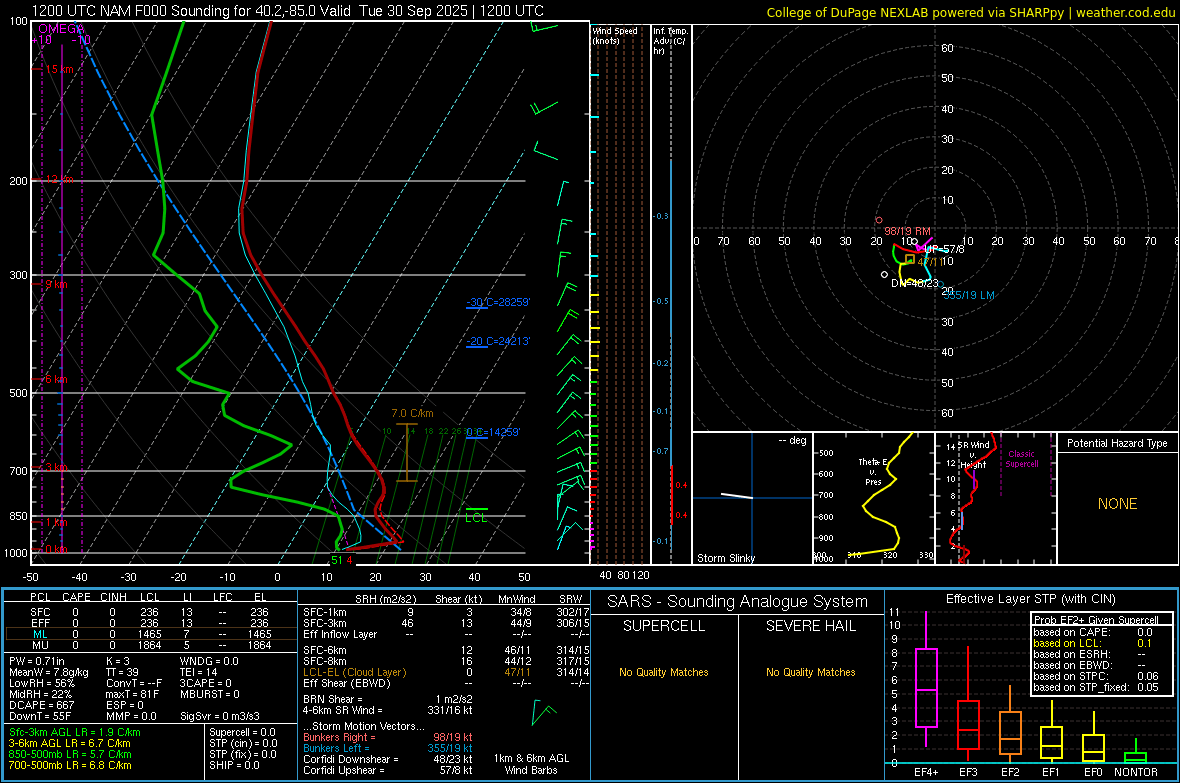Click the '98/19 RM' hodograph label
Image resolution: width=1180 pixels, height=783 pixels.
point(907,231)
